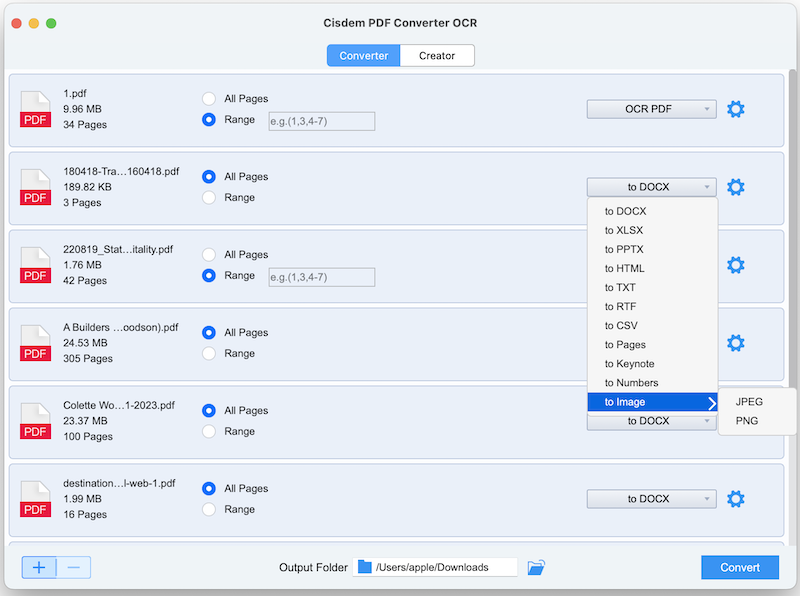Select All Pages for 220819_Stat...itality.pdf
The width and height of the screenshot is (800, 596).
click(x=208, y=254)
